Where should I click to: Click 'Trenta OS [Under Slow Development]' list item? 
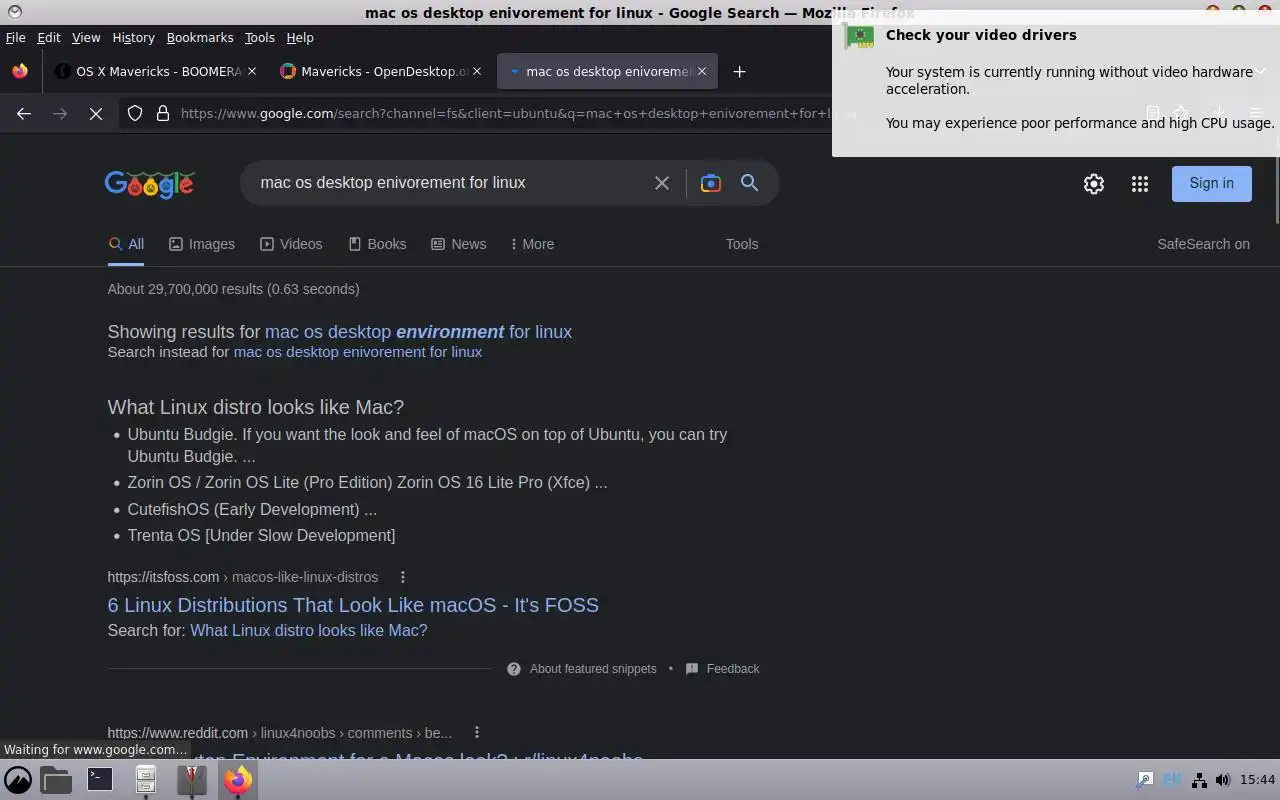tap(261, 535)
